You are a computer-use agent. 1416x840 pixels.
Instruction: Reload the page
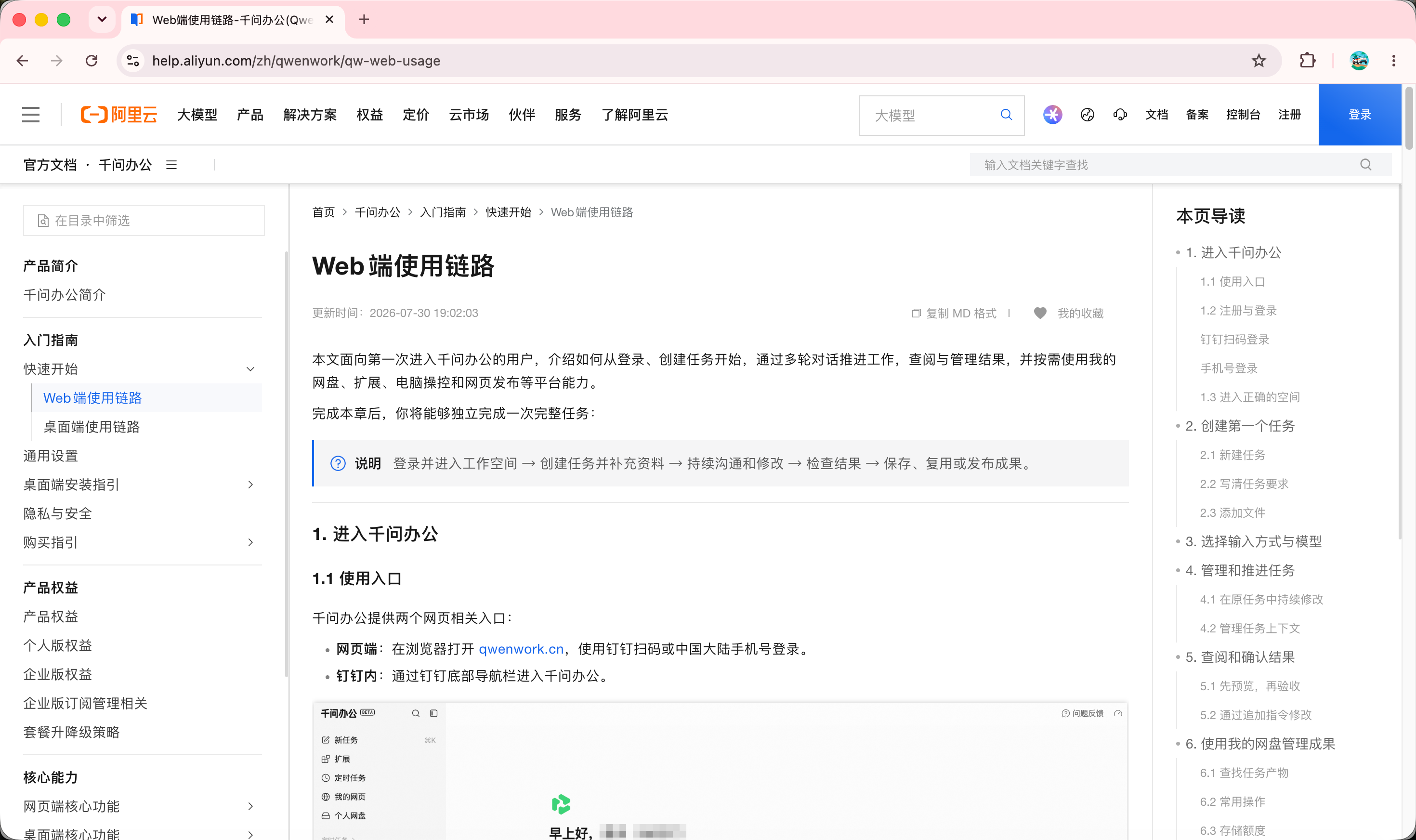(x=92, y=61)
